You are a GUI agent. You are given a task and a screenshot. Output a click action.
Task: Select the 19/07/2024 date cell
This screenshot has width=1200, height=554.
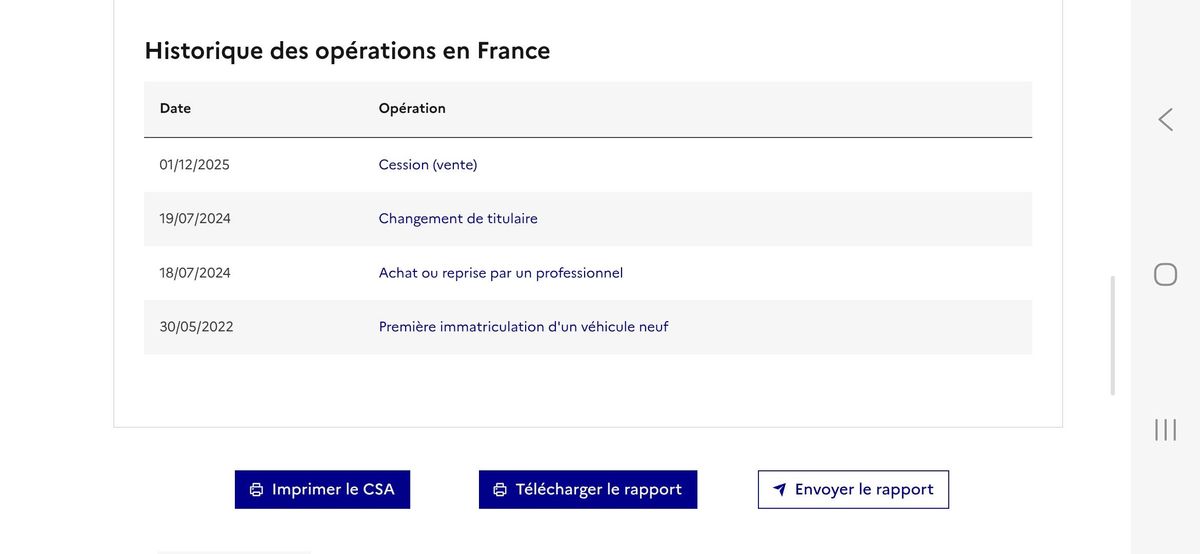coord(195,219)
